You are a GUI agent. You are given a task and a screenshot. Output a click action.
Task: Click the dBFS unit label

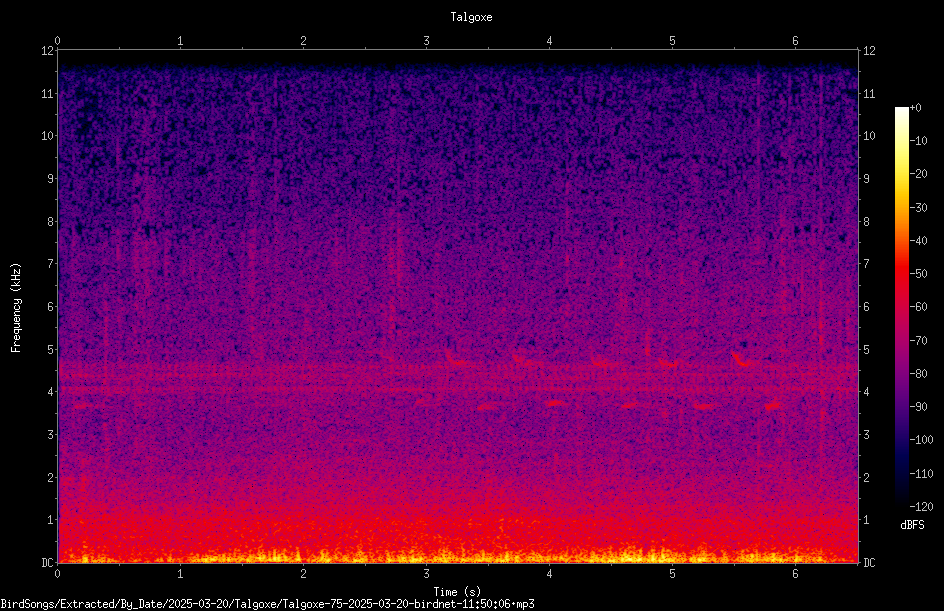(x=912, y=525)
